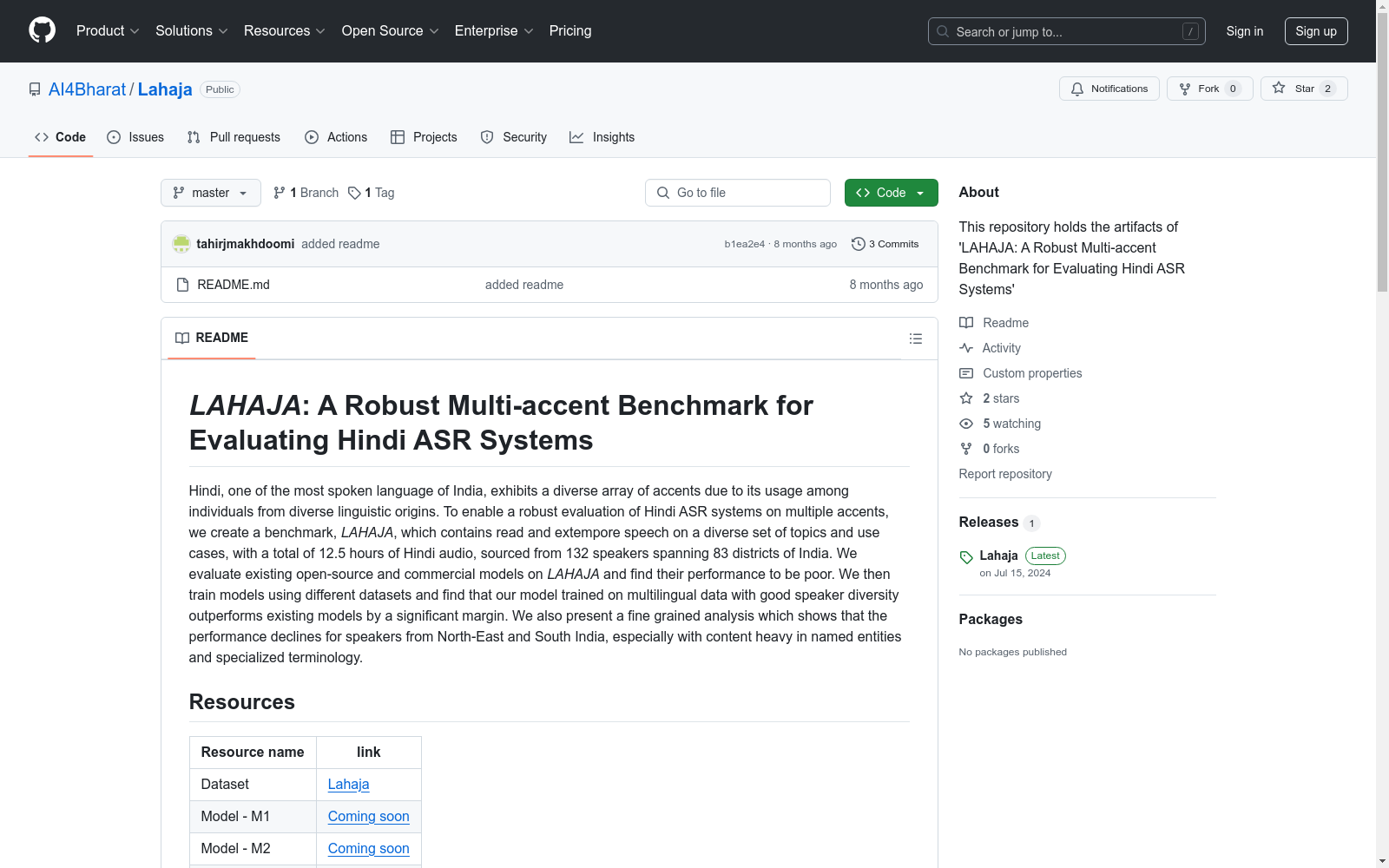Open Coming soon link for Model - M2
This screenshot has height=868, width=1389.
pos(369,849)
